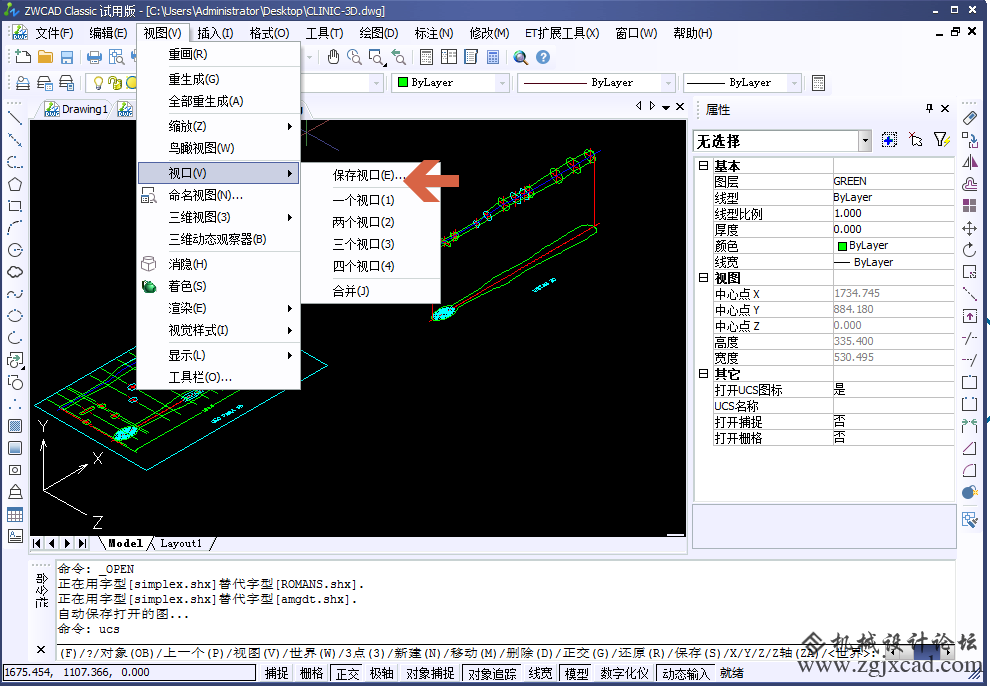Screen dimensions: 990x686
Task: Open the 修改(M) menu
Action: (x=489, y=33)
